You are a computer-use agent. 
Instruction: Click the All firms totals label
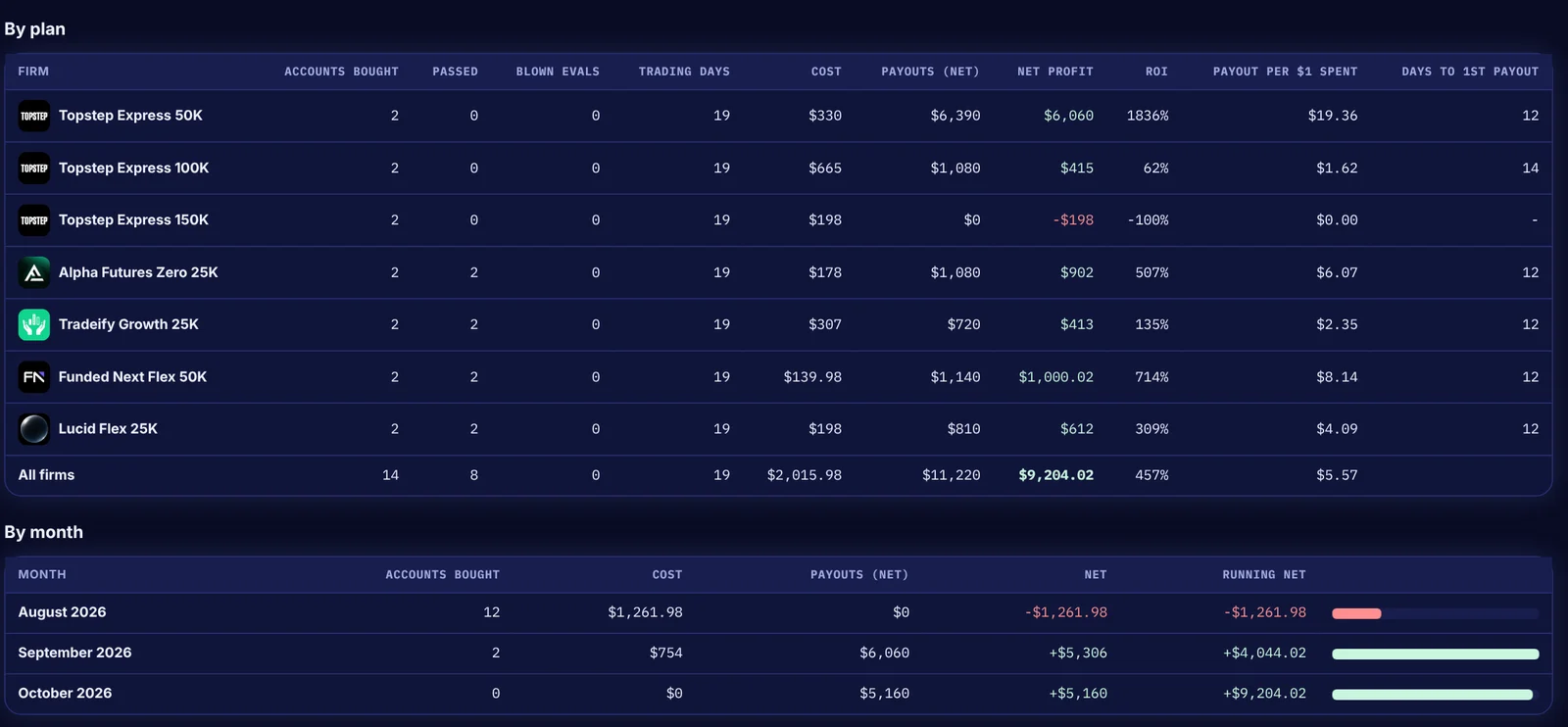point(46,475)
